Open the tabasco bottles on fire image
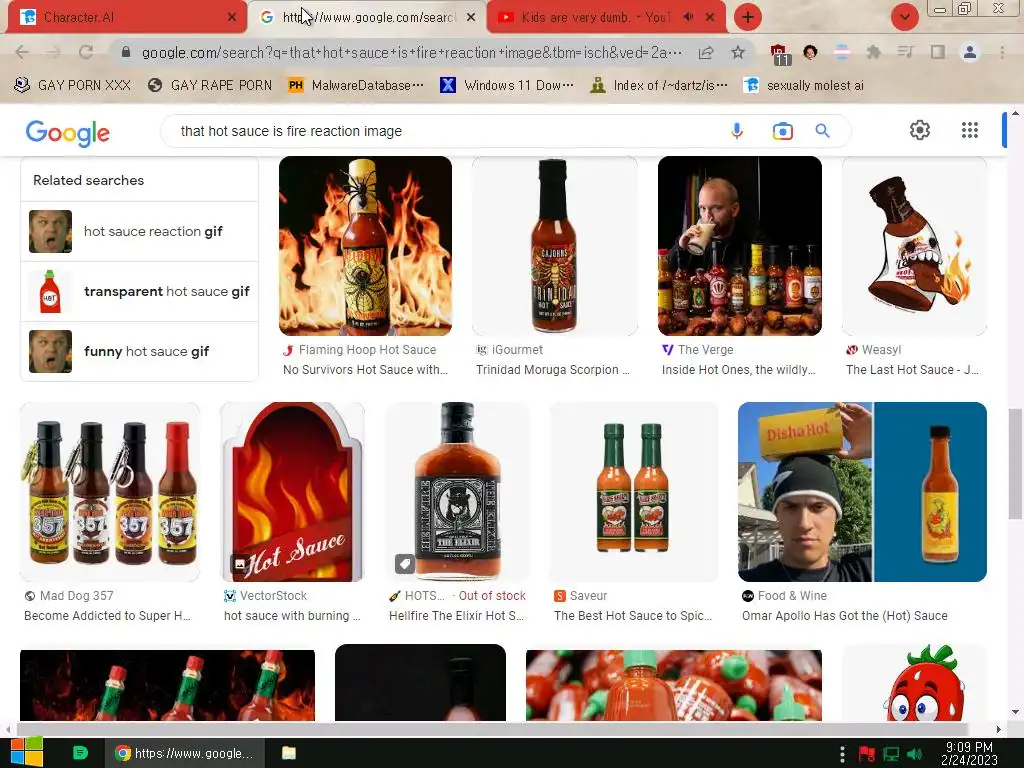The height and width of the screenshot is (768, 1024). tap(167, 685)
